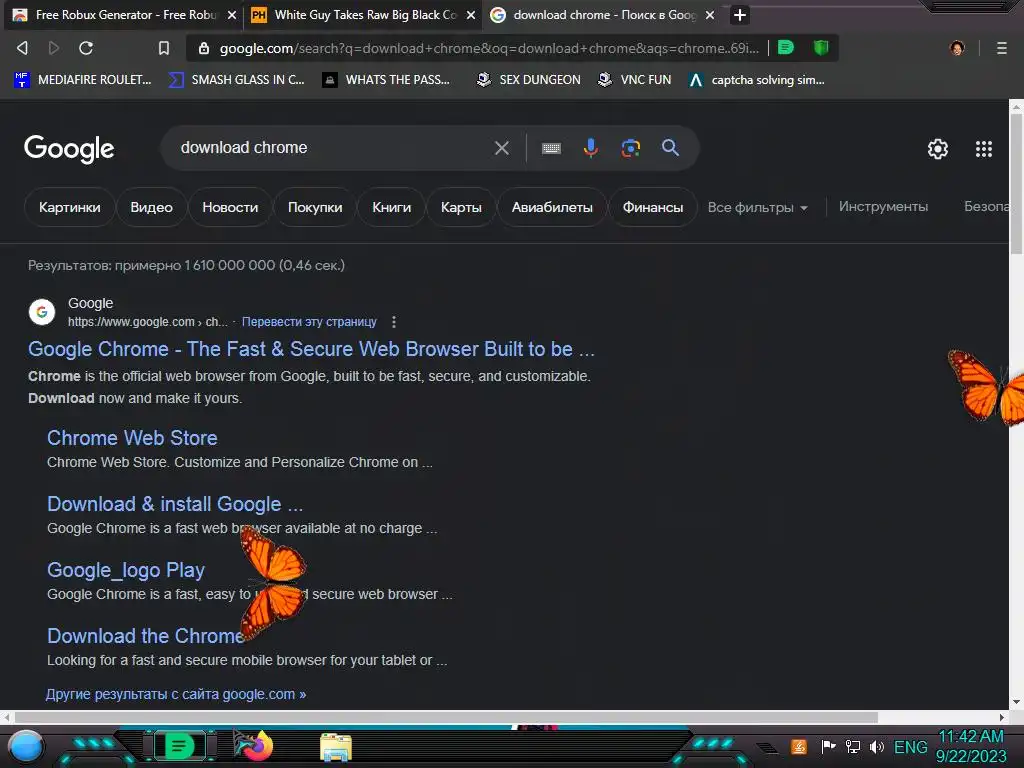1024x768 pixels.
Task: Filter results by Видео
Action: pyautogui.click(x=152, y=207)
